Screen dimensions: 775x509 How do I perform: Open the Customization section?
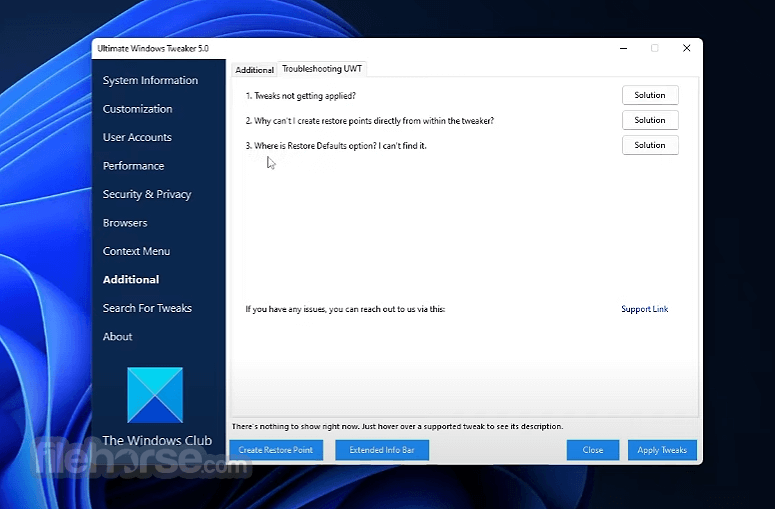coord(137,109)
